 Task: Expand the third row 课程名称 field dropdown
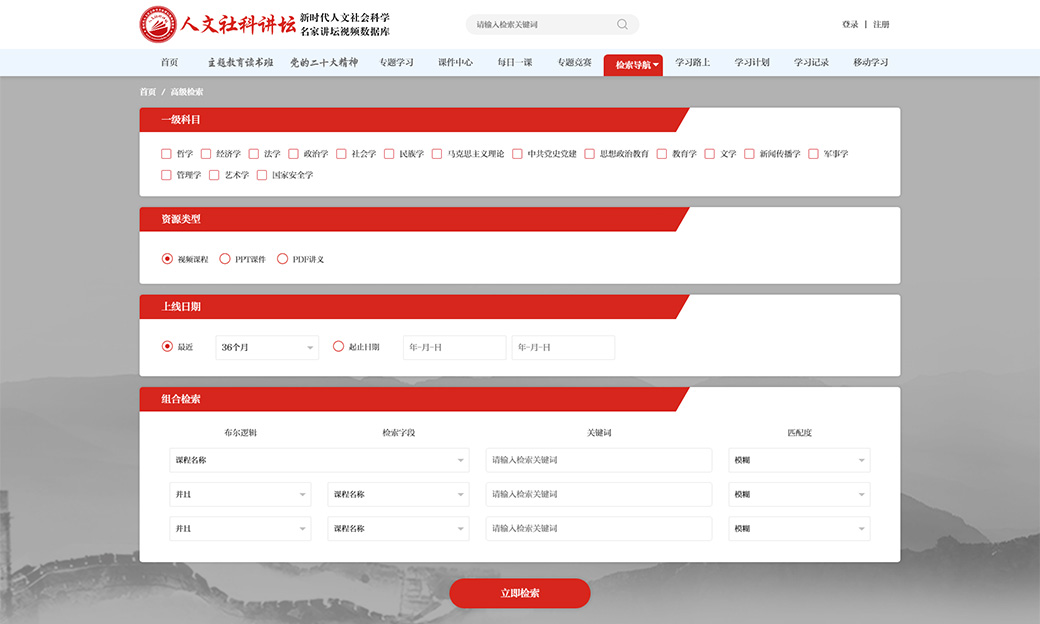pyautogui.click(x=398, y=528)
